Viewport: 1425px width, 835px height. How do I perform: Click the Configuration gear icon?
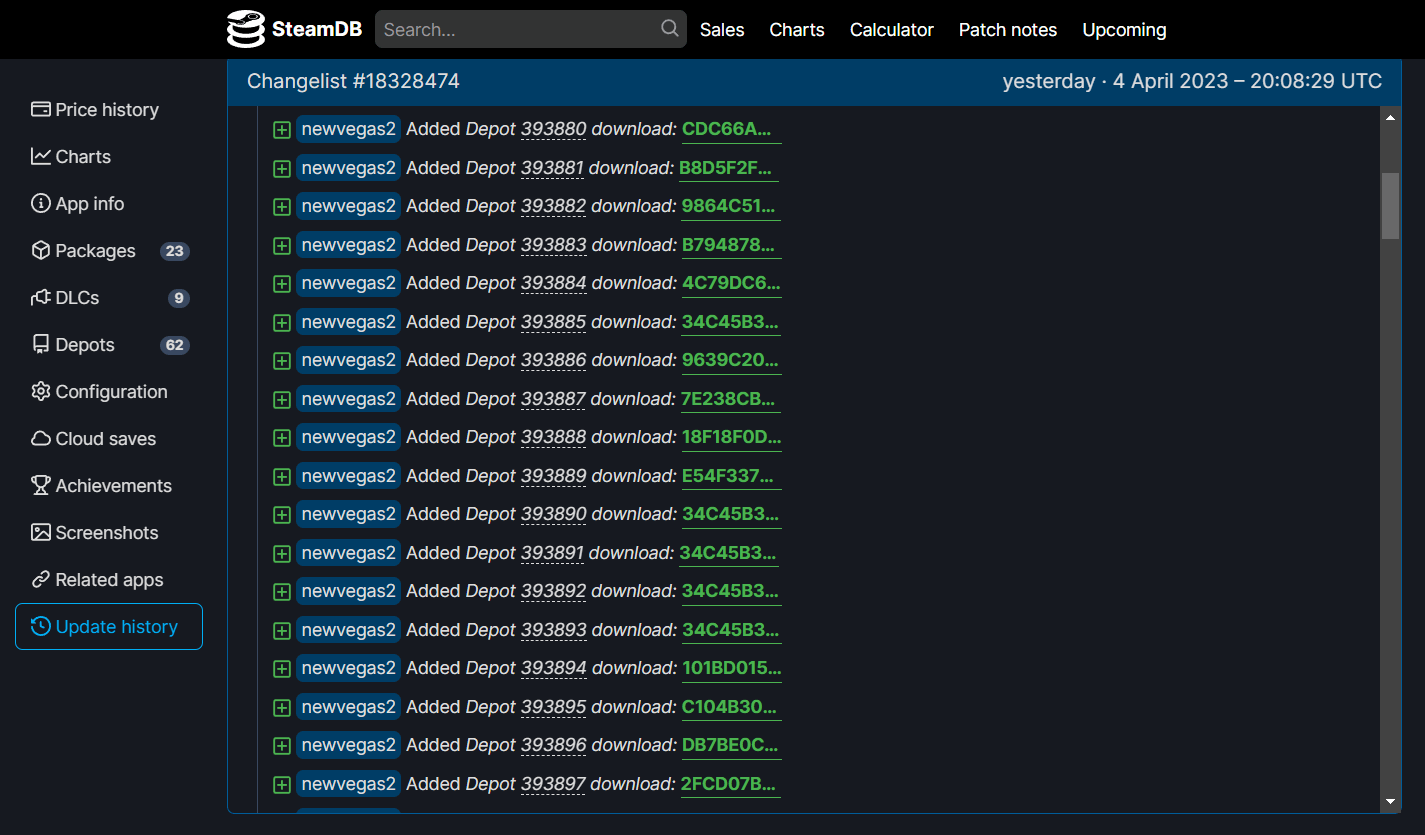pos(41,392)
